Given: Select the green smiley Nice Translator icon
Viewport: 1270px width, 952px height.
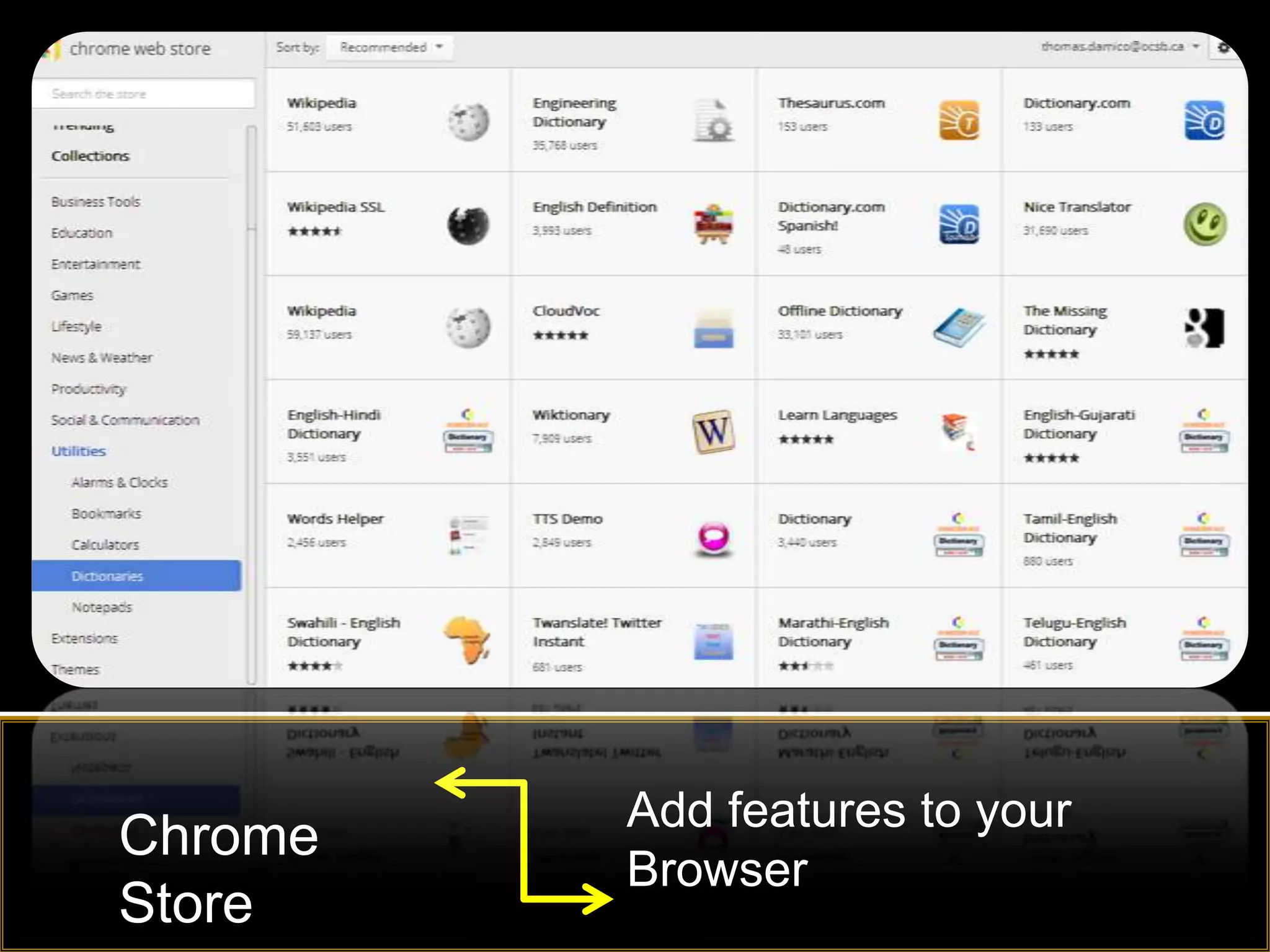Looking at the screenshot, I should [x=1205, y=224].
